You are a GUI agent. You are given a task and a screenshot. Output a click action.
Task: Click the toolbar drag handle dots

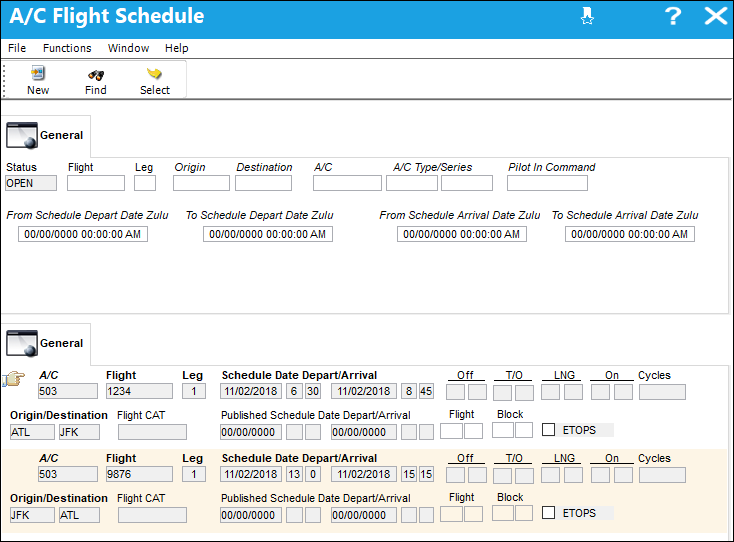[x=4, y=81]
